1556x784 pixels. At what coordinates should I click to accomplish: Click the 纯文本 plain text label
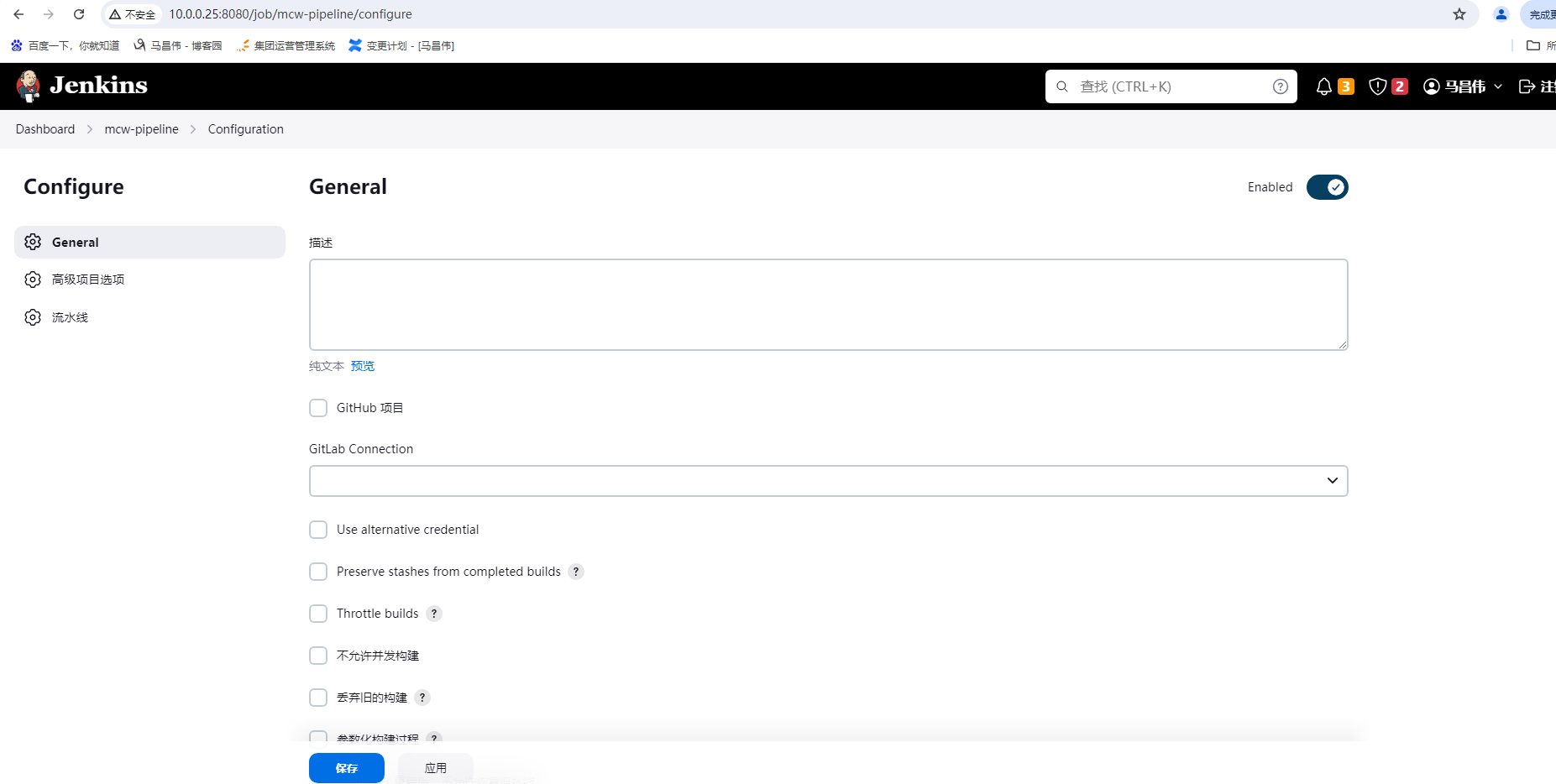pos(327,366)
